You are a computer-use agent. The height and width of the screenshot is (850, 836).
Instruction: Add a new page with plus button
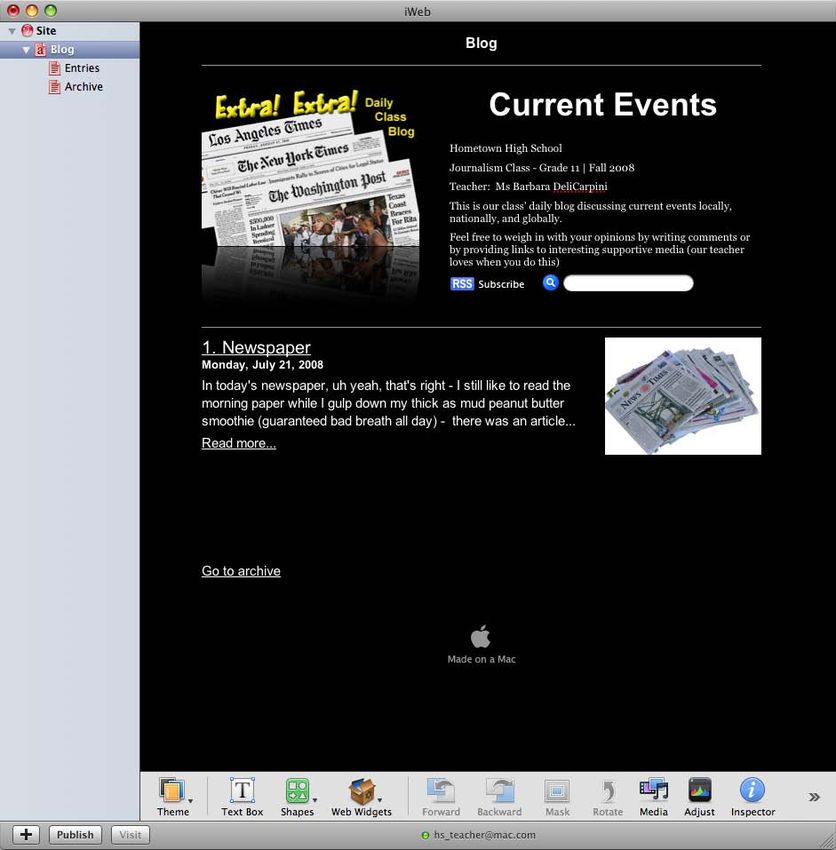[x=25, y=835]
